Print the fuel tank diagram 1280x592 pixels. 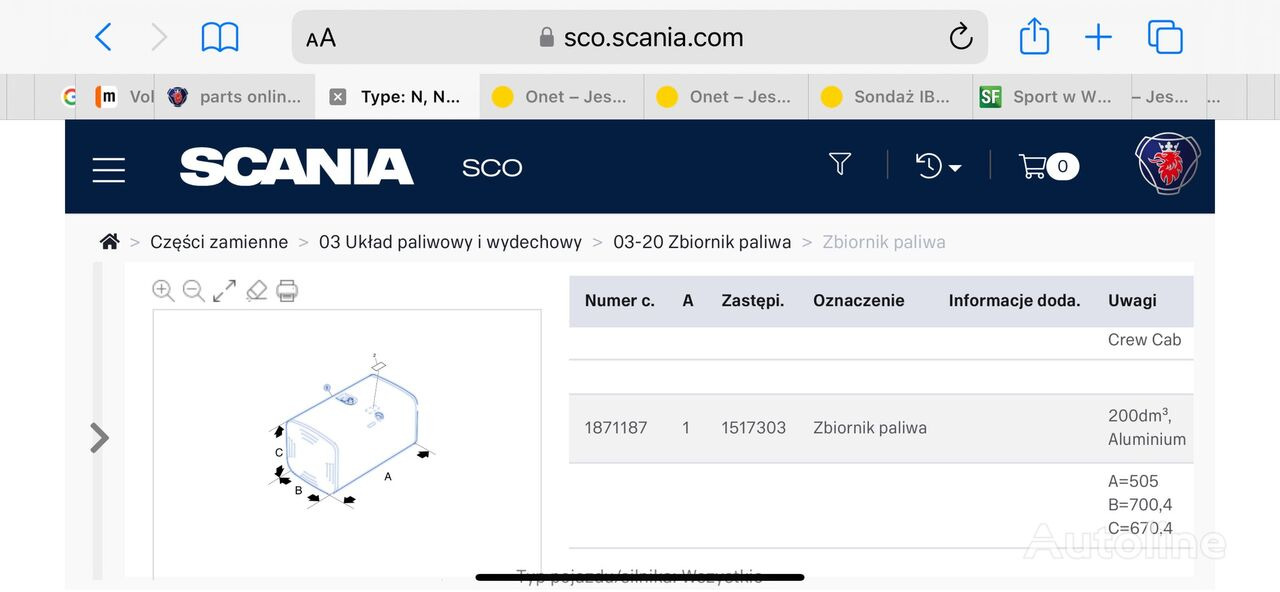[287, 291]
